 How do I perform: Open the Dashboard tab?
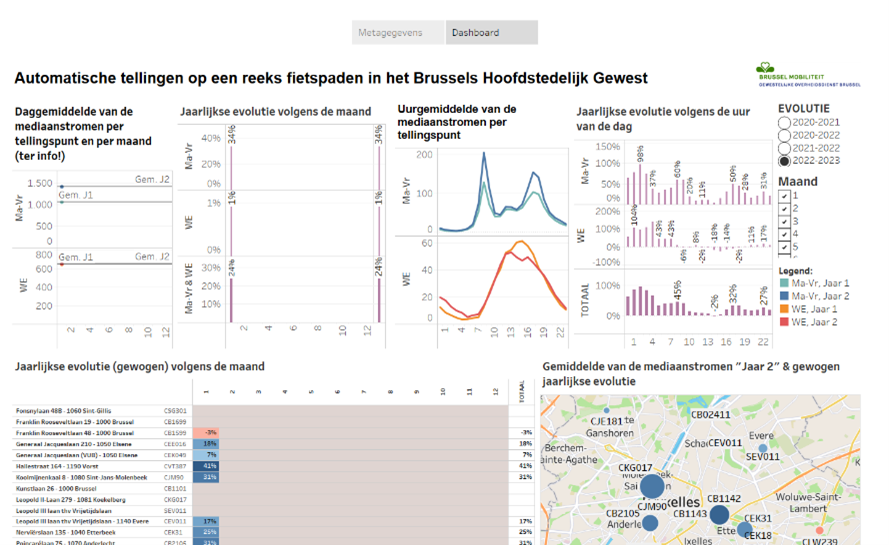click(491, 33)
